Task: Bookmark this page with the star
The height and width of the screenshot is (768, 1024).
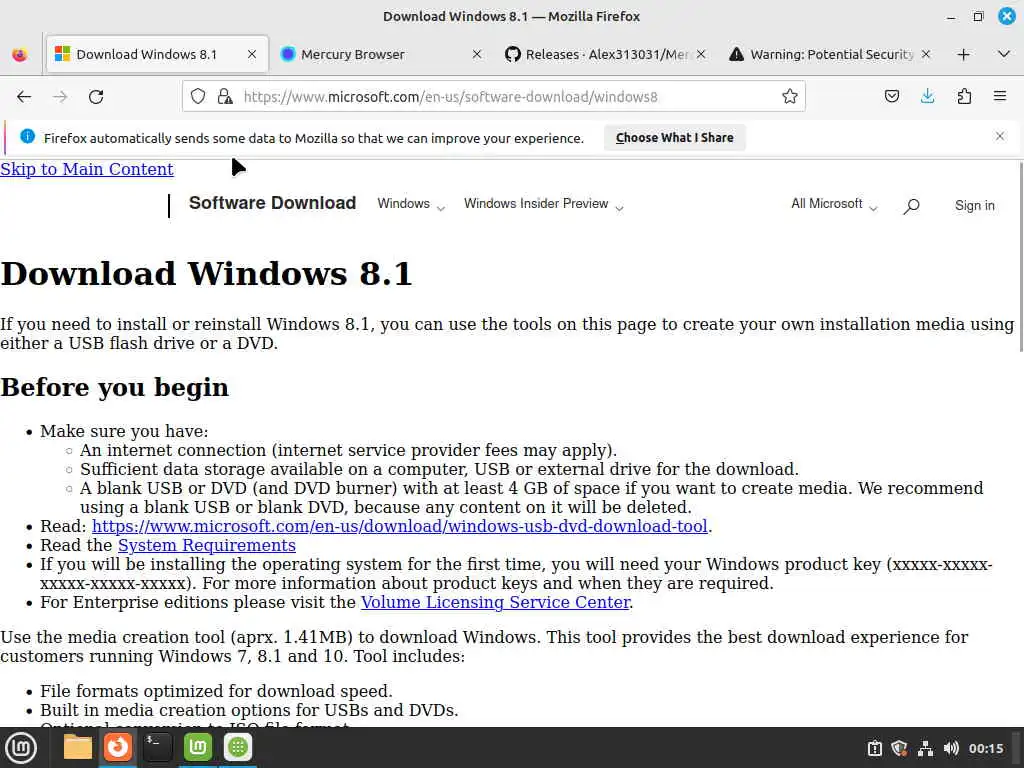Action: [x=790, y=97]
